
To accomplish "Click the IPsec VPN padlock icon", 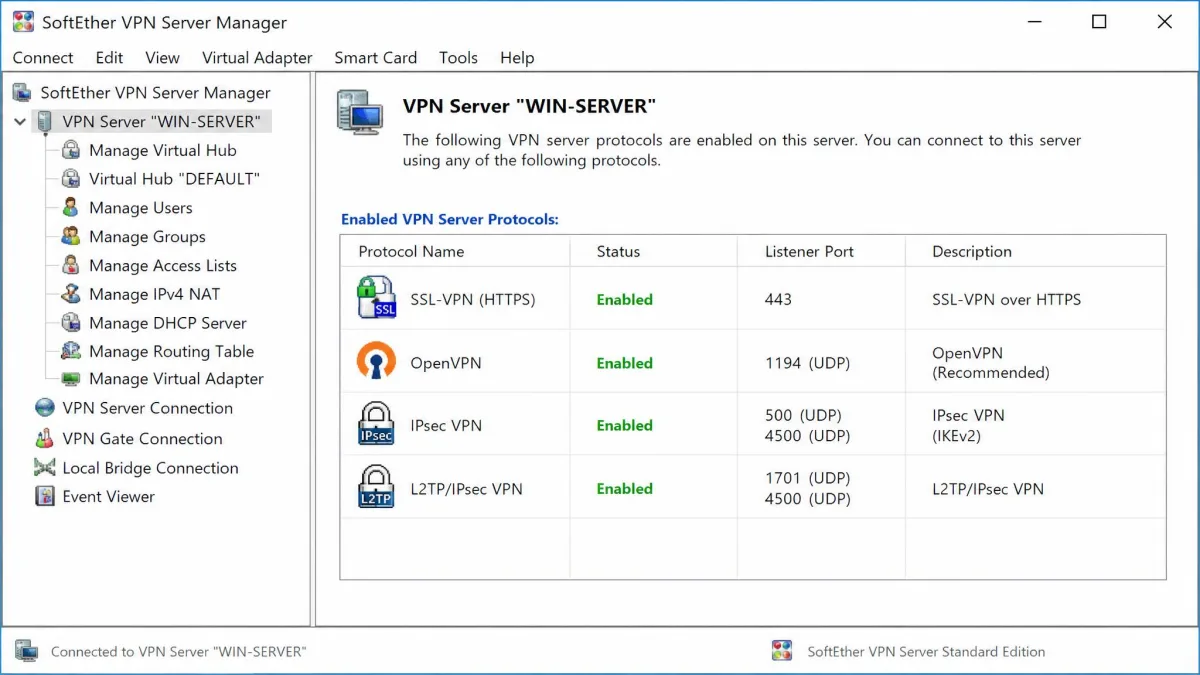I will coord(377,423).
